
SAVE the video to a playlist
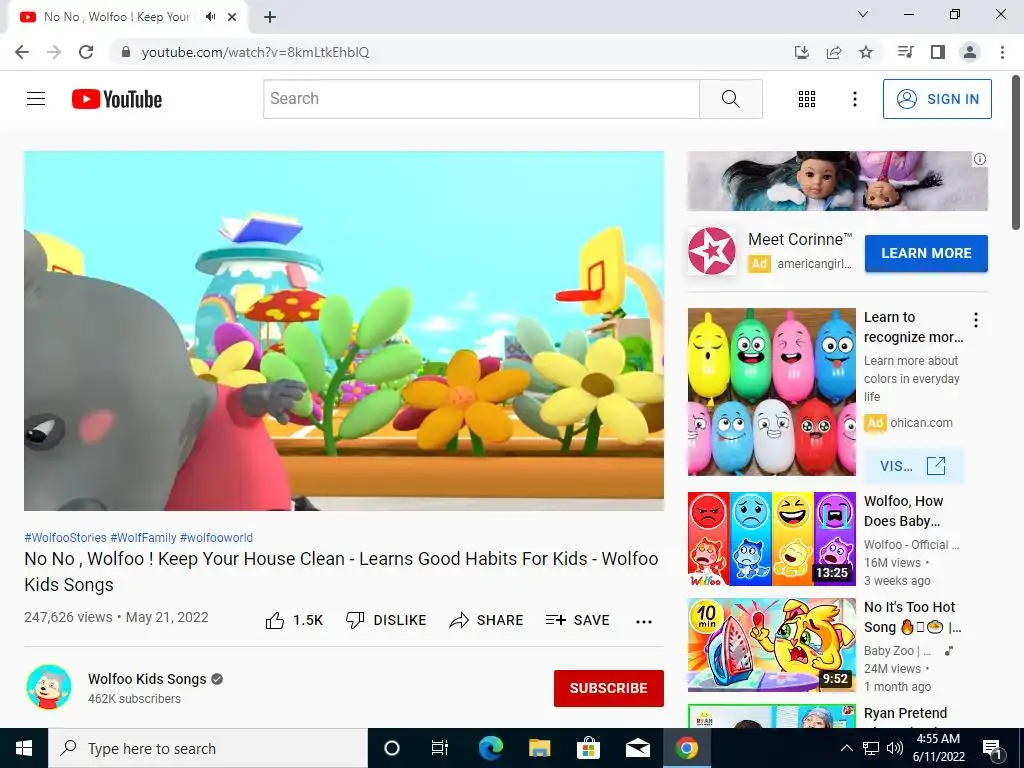pyautogui.click(x=577, y=620)
